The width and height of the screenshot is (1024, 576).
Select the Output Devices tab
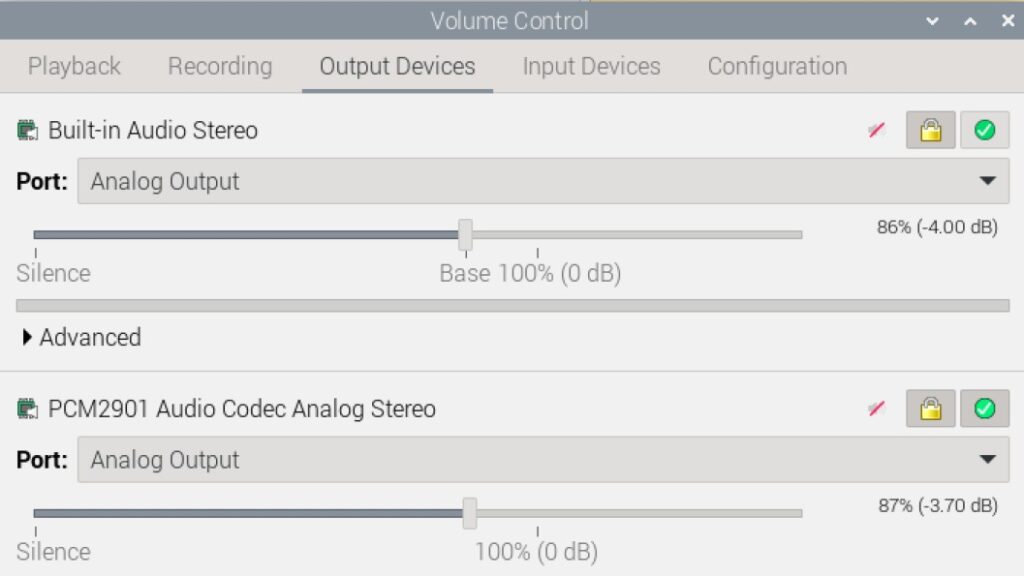(397, 66)
